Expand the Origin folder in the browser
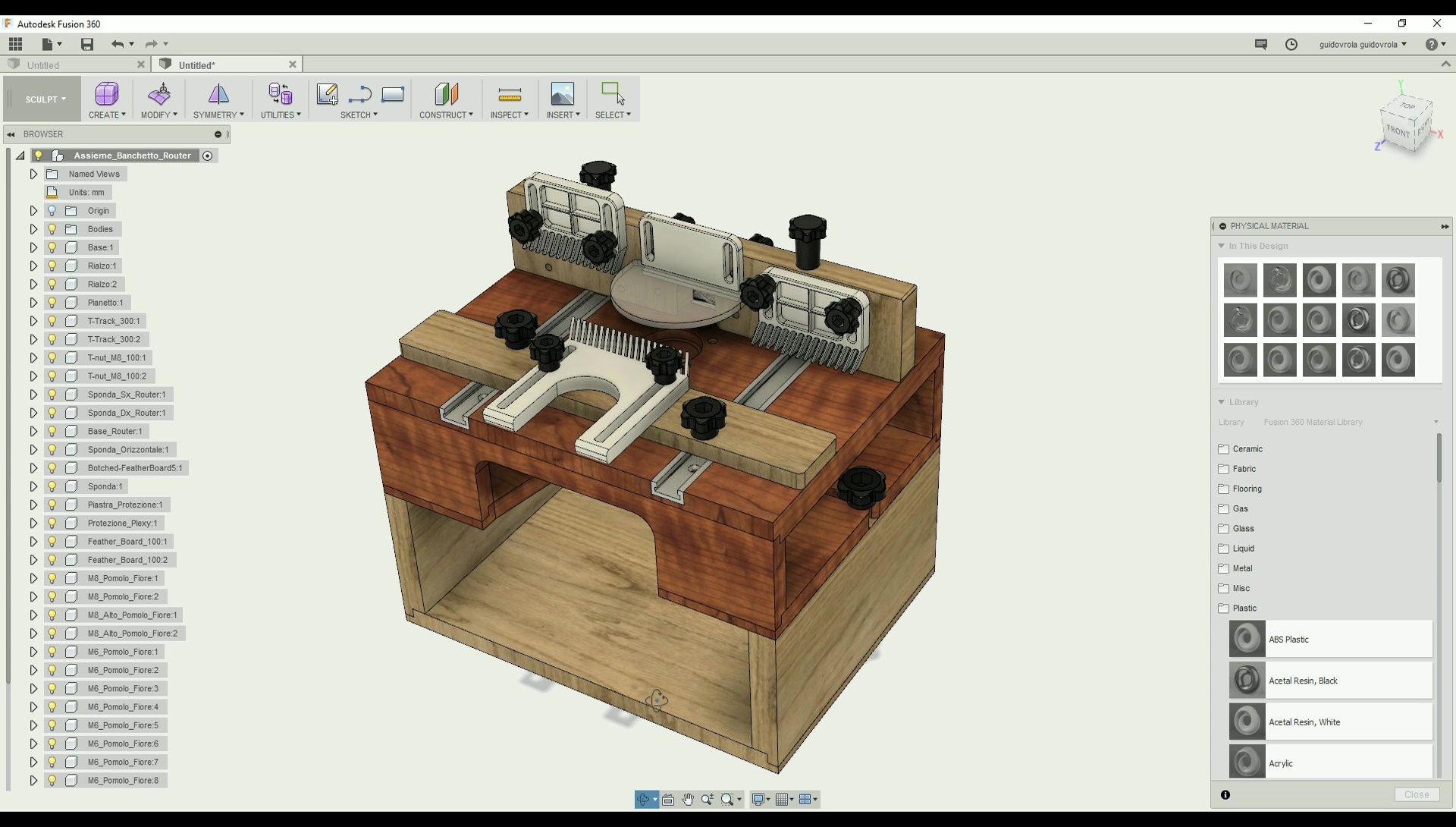1456x827 pixels. coord(33,210)
